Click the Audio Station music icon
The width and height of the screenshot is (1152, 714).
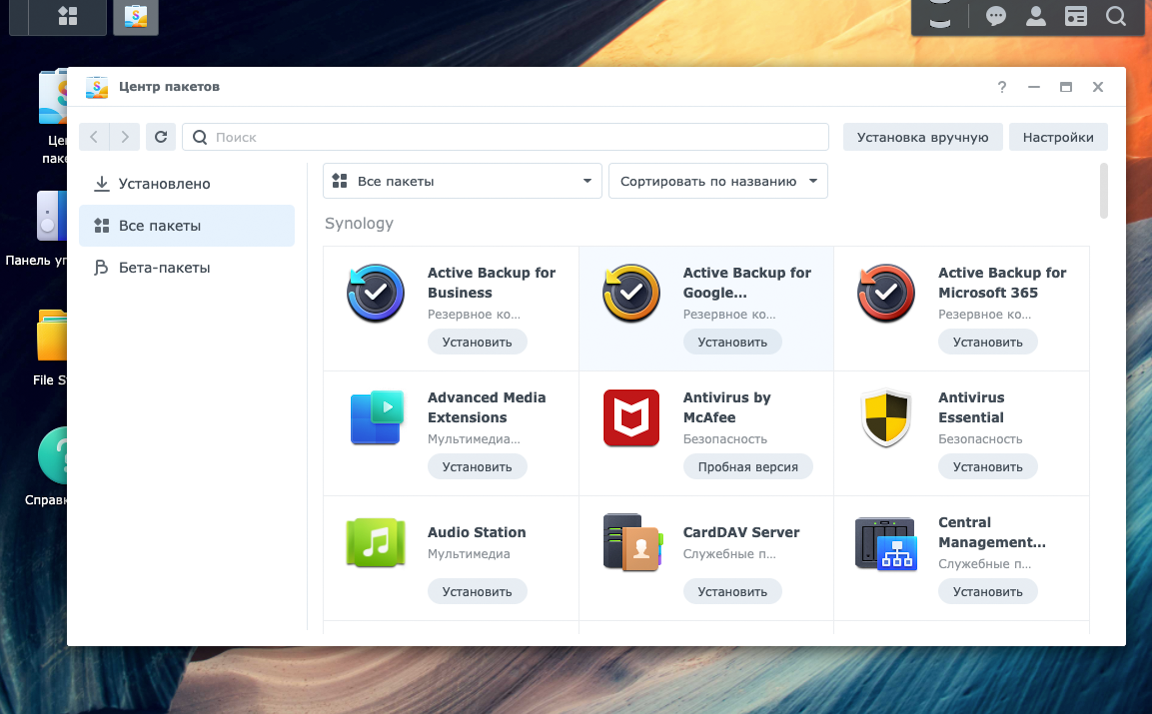click(x=375, y=543)
